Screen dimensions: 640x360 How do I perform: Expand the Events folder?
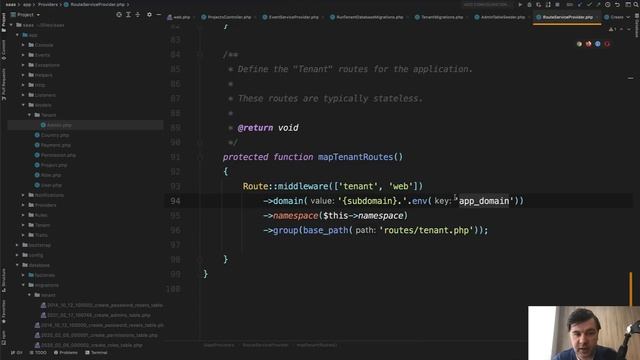(23, 55)
